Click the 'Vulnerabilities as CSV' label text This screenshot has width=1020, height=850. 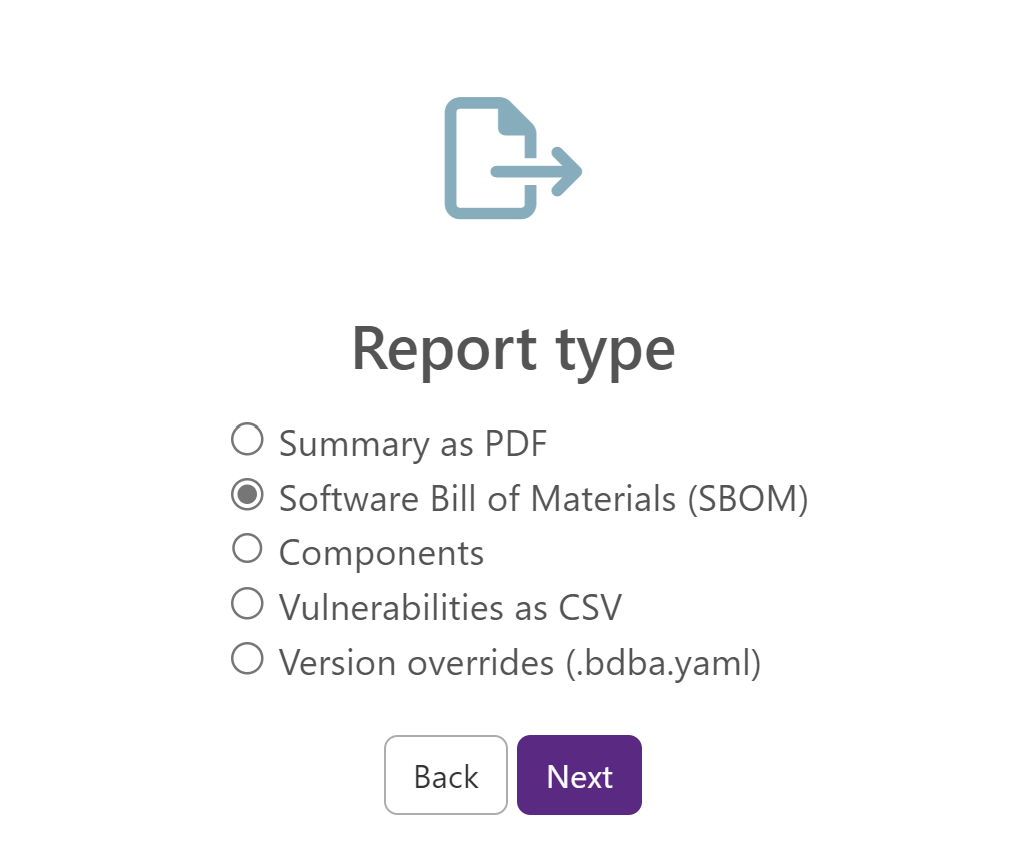tap(450, 609)
